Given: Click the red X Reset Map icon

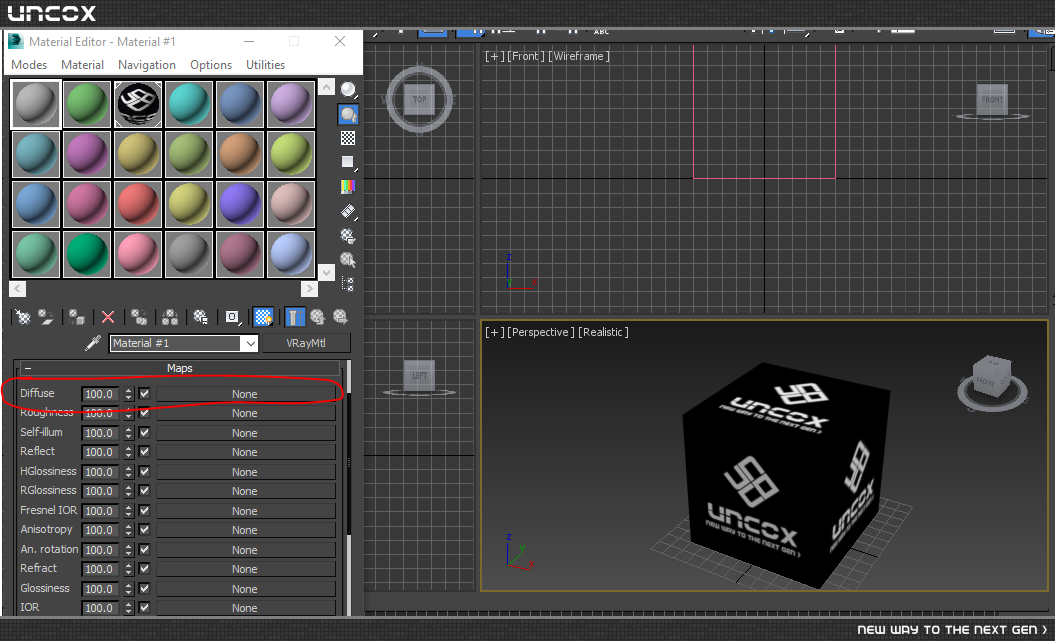Looking at the screenshot, I should [x=108, y=317].
